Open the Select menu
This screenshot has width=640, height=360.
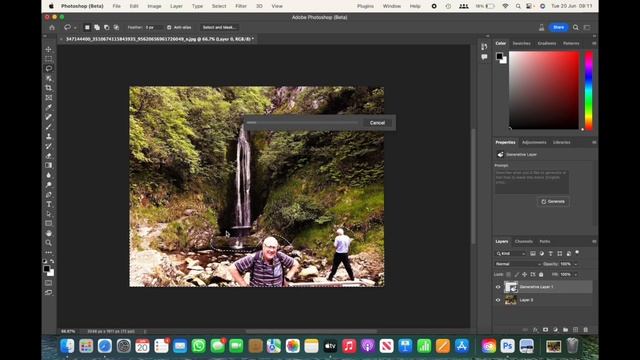point(219,6)
